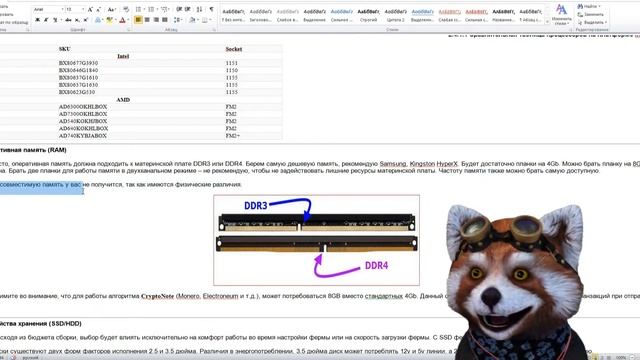Click the Change Styles large AA icon
The height and width of the screenshot is (360, 640).
[561, 10]
